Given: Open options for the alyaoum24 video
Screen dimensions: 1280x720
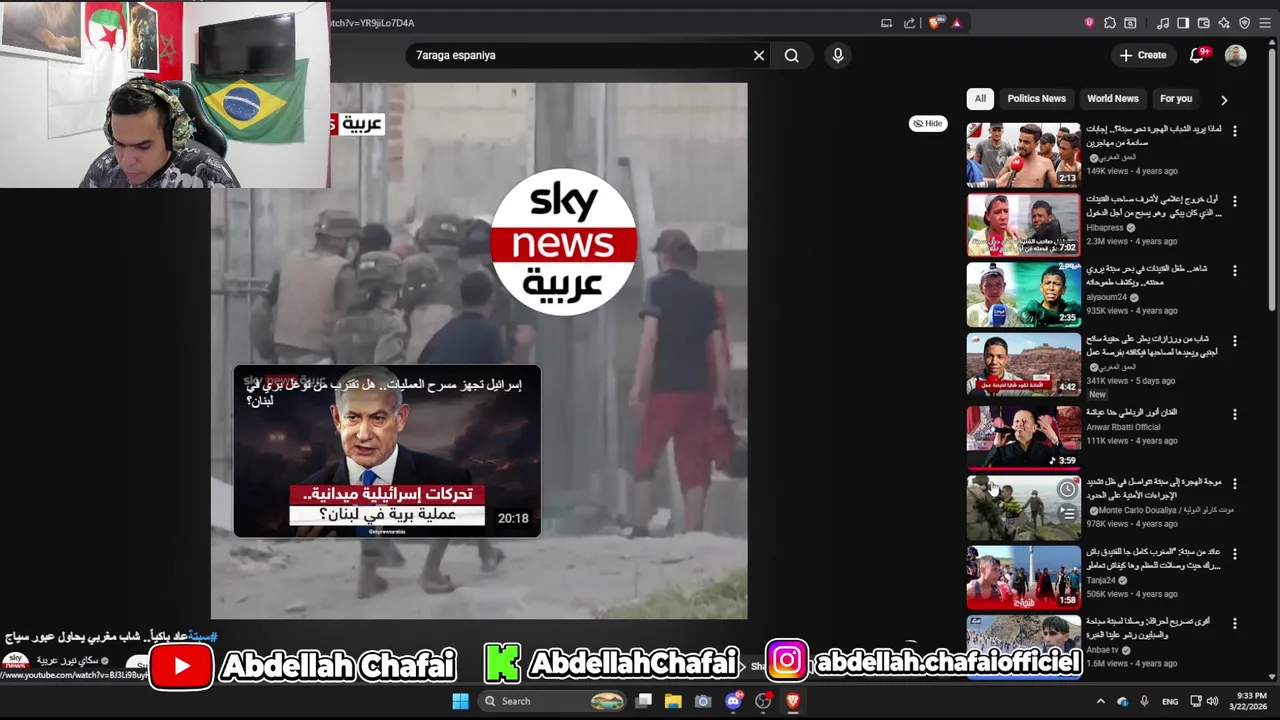Looking at the screenshot, I should (1234, 271).
